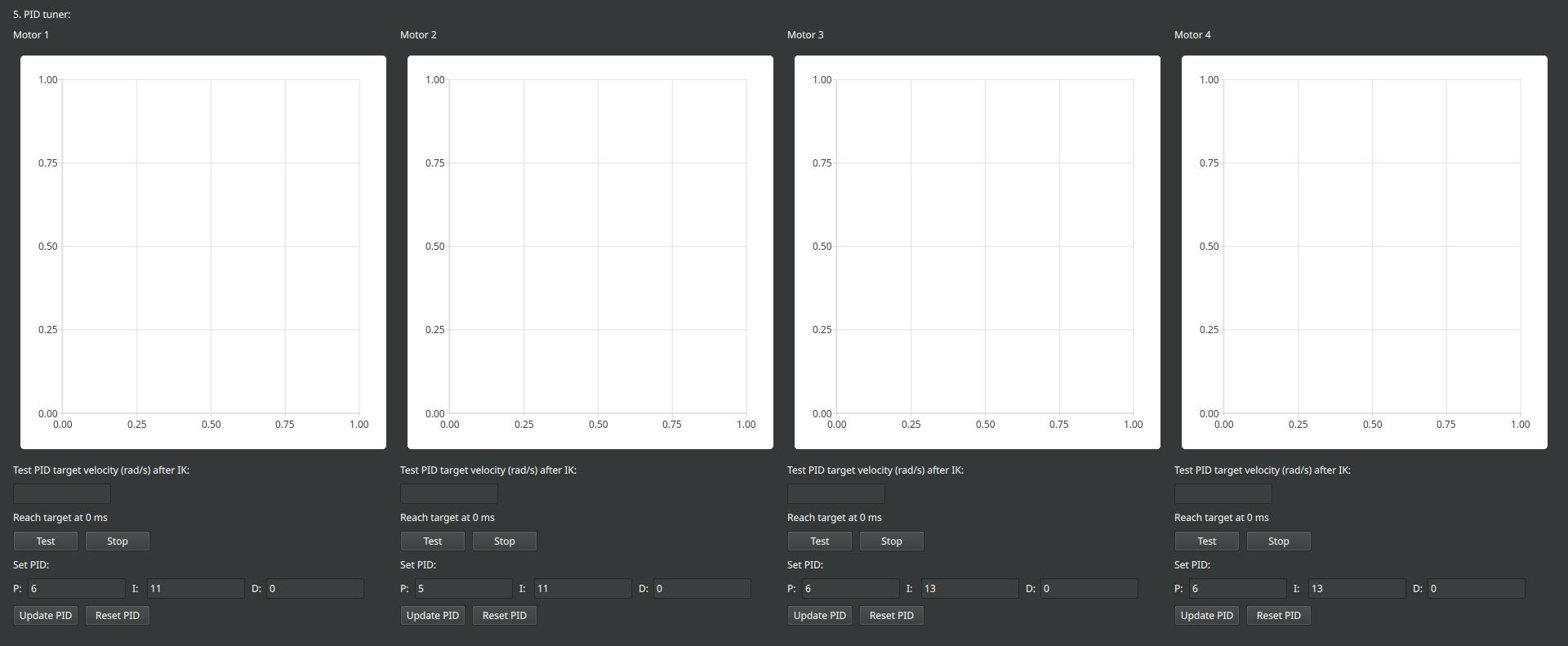This screenshot has width=1568, height=646.
Task: Click the Motor 1 Test button
Action: [46, 541]
